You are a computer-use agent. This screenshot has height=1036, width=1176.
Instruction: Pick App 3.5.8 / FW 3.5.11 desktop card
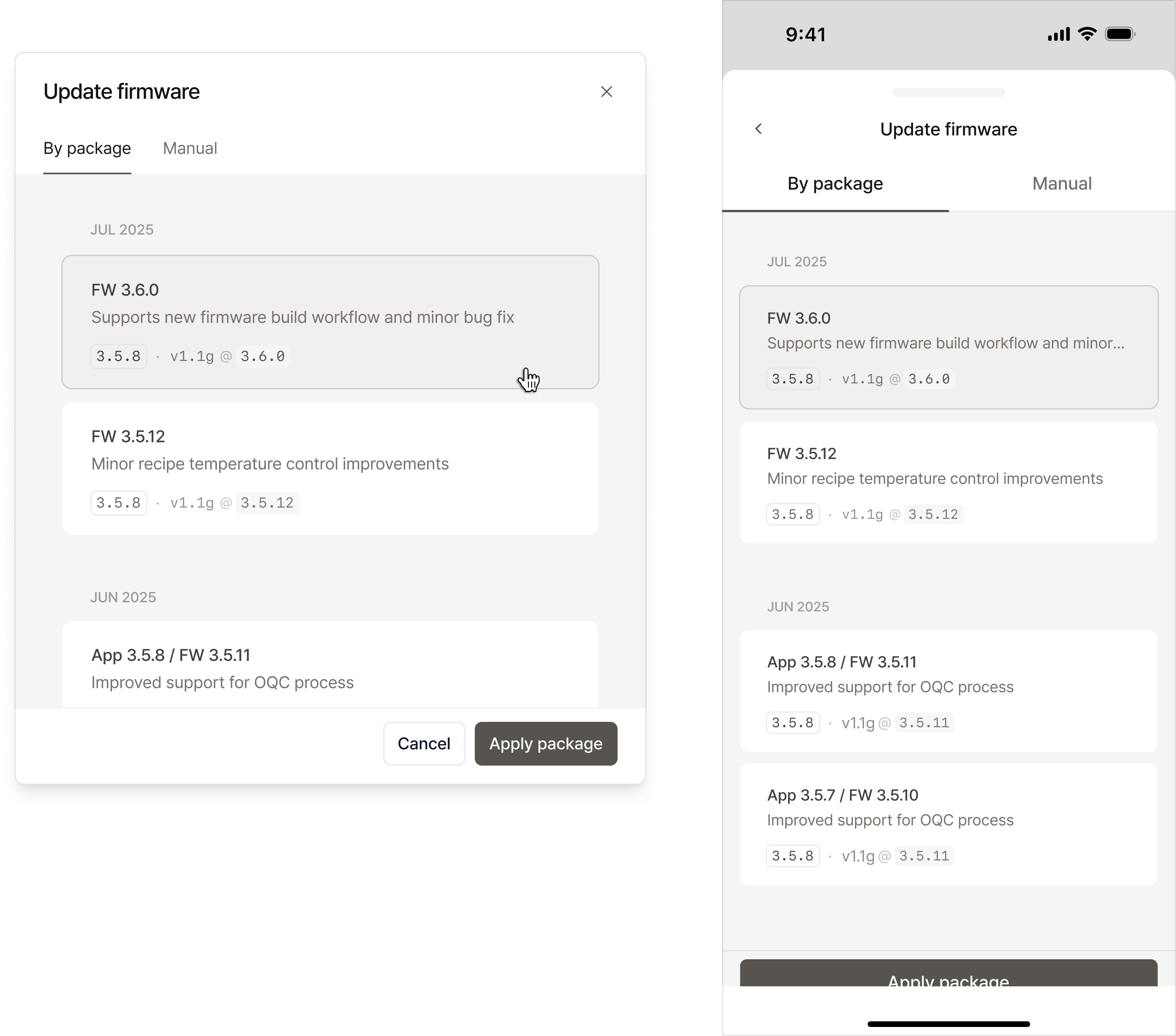click(330, 667)
